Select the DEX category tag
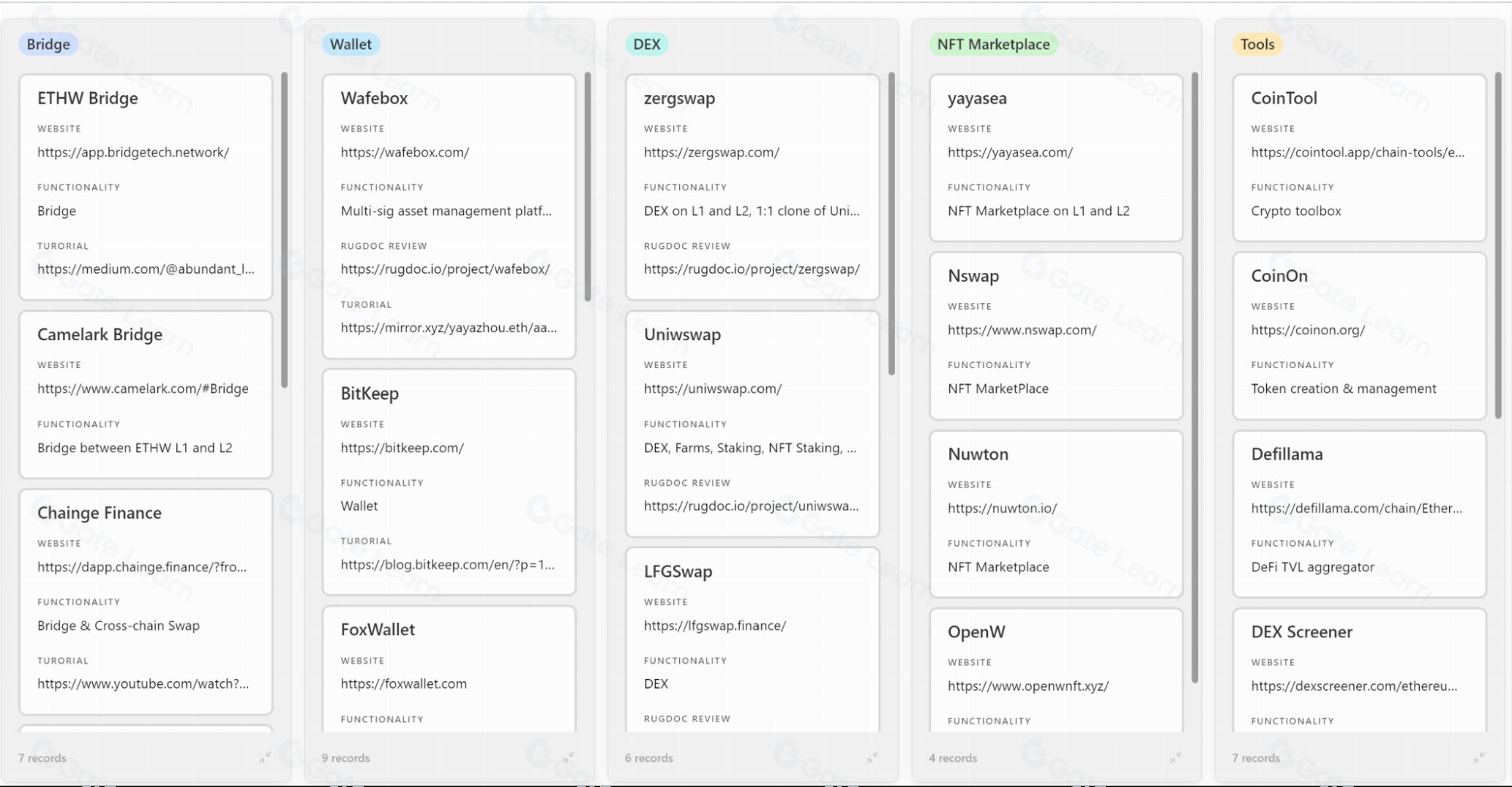This screenshot has height=787, width=1512. tap(647, 44)
